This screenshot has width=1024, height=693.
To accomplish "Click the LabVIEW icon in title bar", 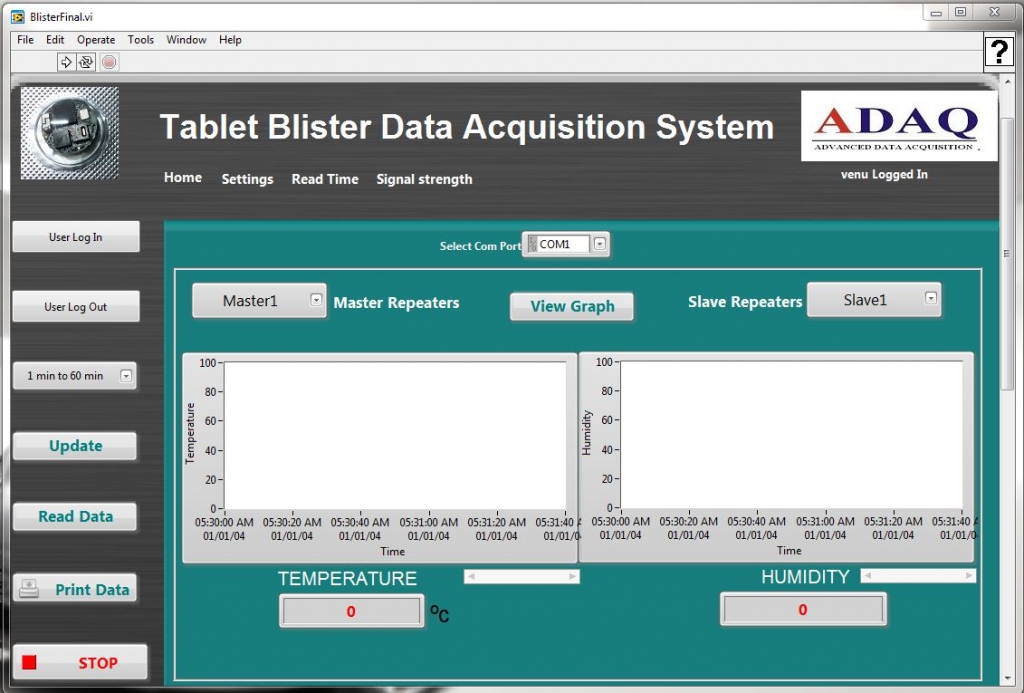I will [x=17, y=16].
